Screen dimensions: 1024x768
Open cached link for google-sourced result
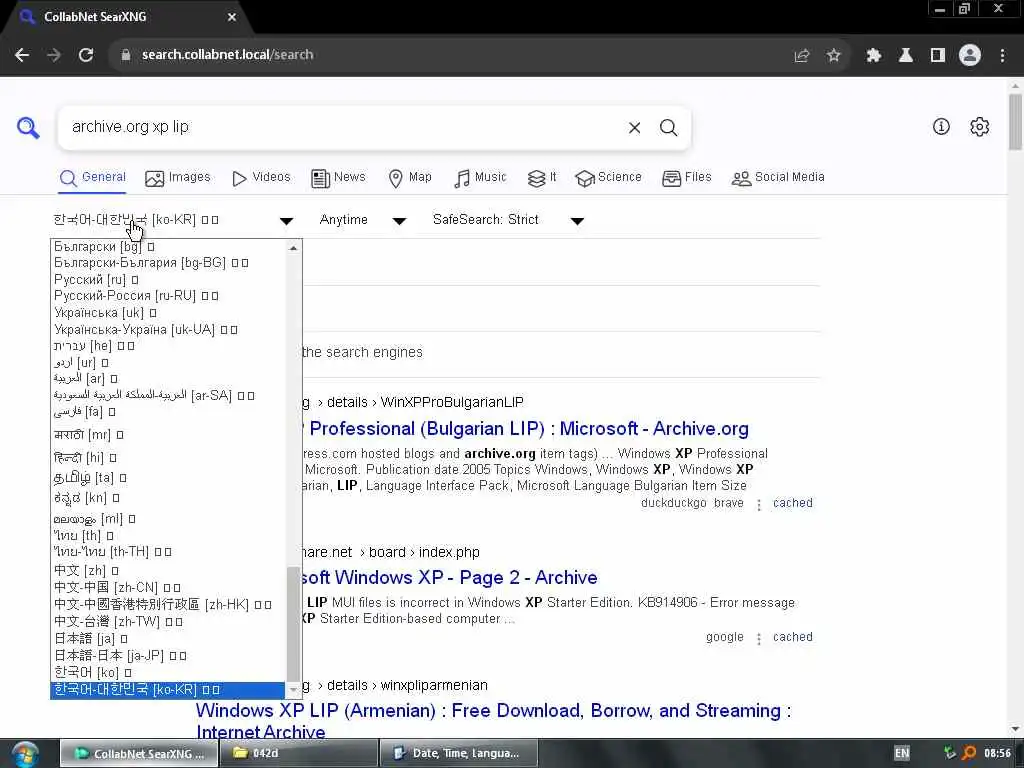[793, 637]
